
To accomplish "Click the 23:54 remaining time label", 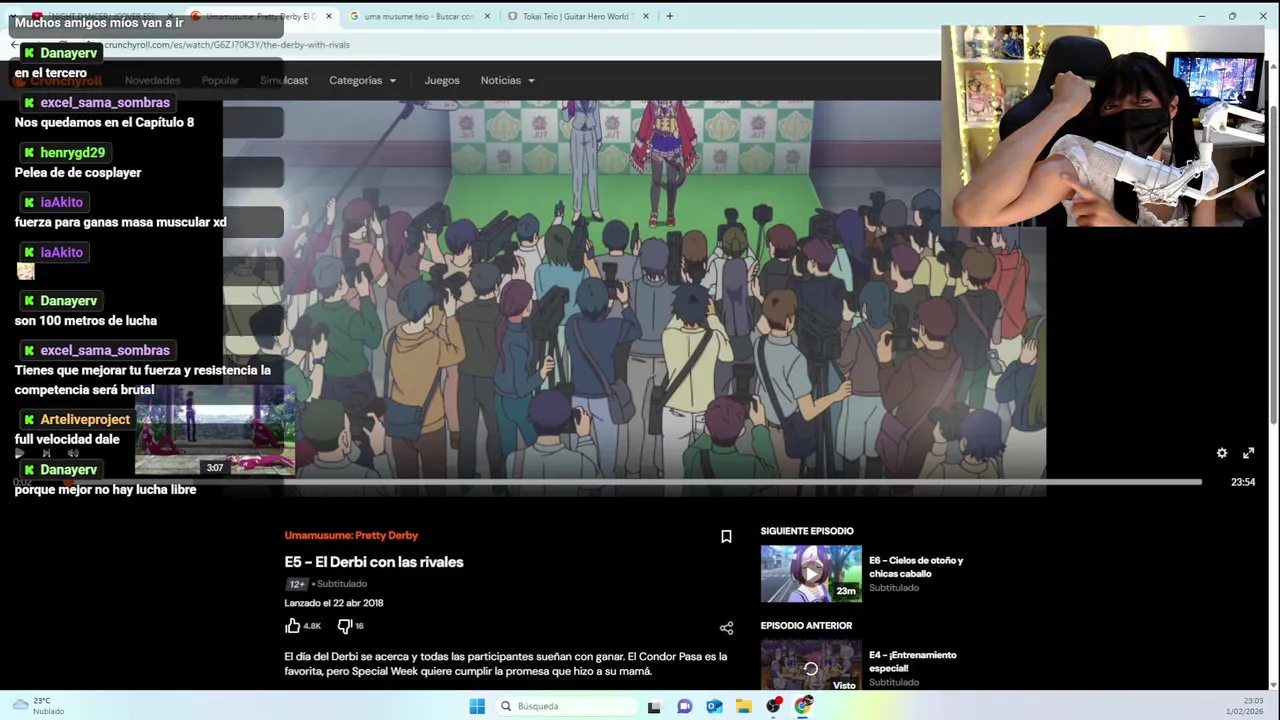I will 1242,482.
